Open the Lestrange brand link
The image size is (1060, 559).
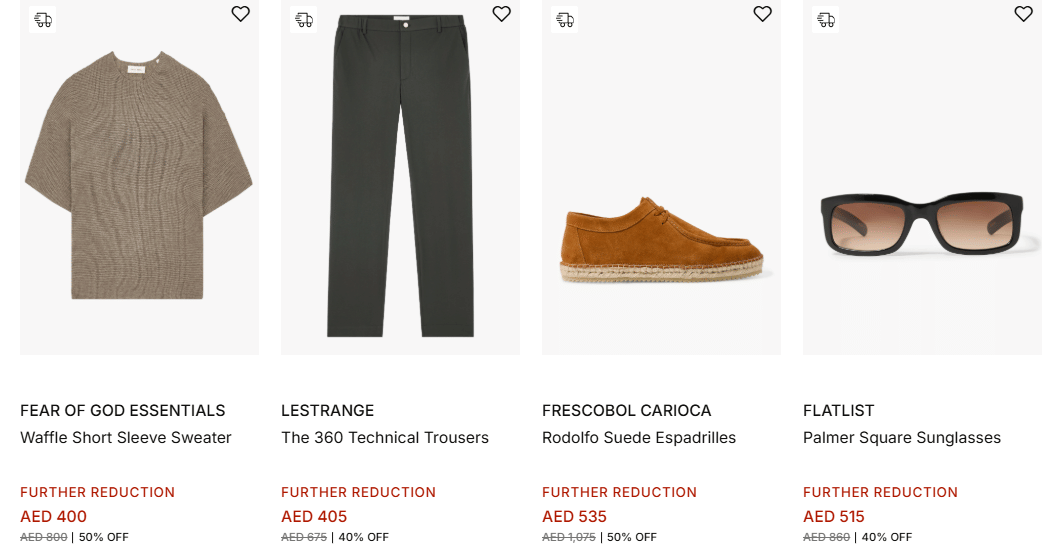(x=327, y=411)
